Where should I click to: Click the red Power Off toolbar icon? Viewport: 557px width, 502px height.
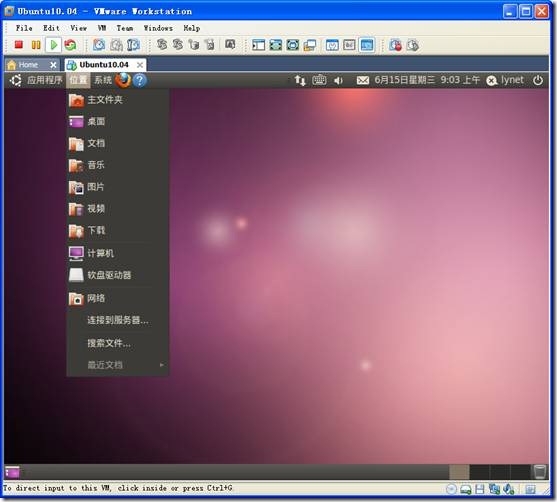(x=18, y=45)
